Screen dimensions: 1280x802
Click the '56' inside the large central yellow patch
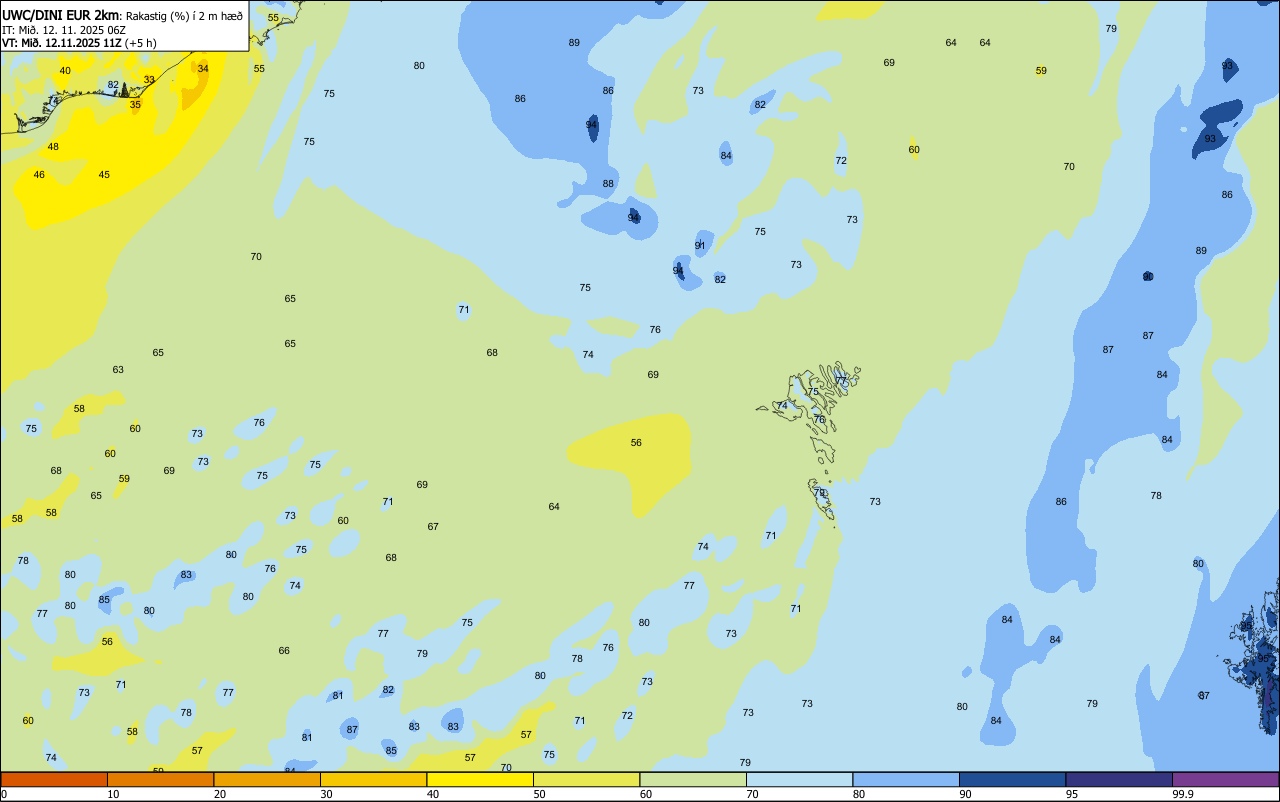click(636, 442)
